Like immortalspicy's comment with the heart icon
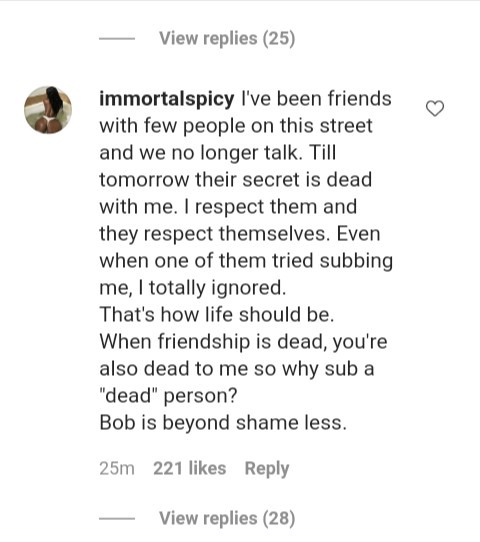Screen dimensions: 480x542 click(x=435, y=109)
